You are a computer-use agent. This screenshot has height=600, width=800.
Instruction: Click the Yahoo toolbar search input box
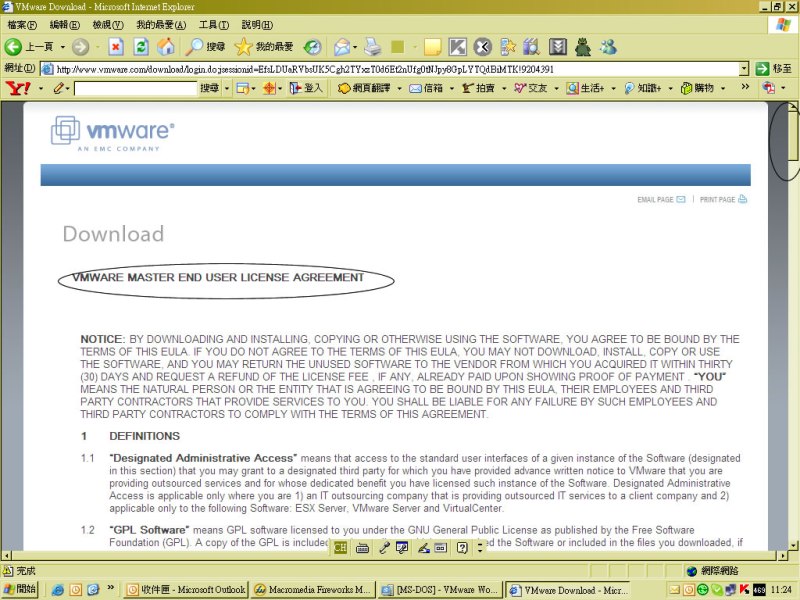(x=136, y=89)
